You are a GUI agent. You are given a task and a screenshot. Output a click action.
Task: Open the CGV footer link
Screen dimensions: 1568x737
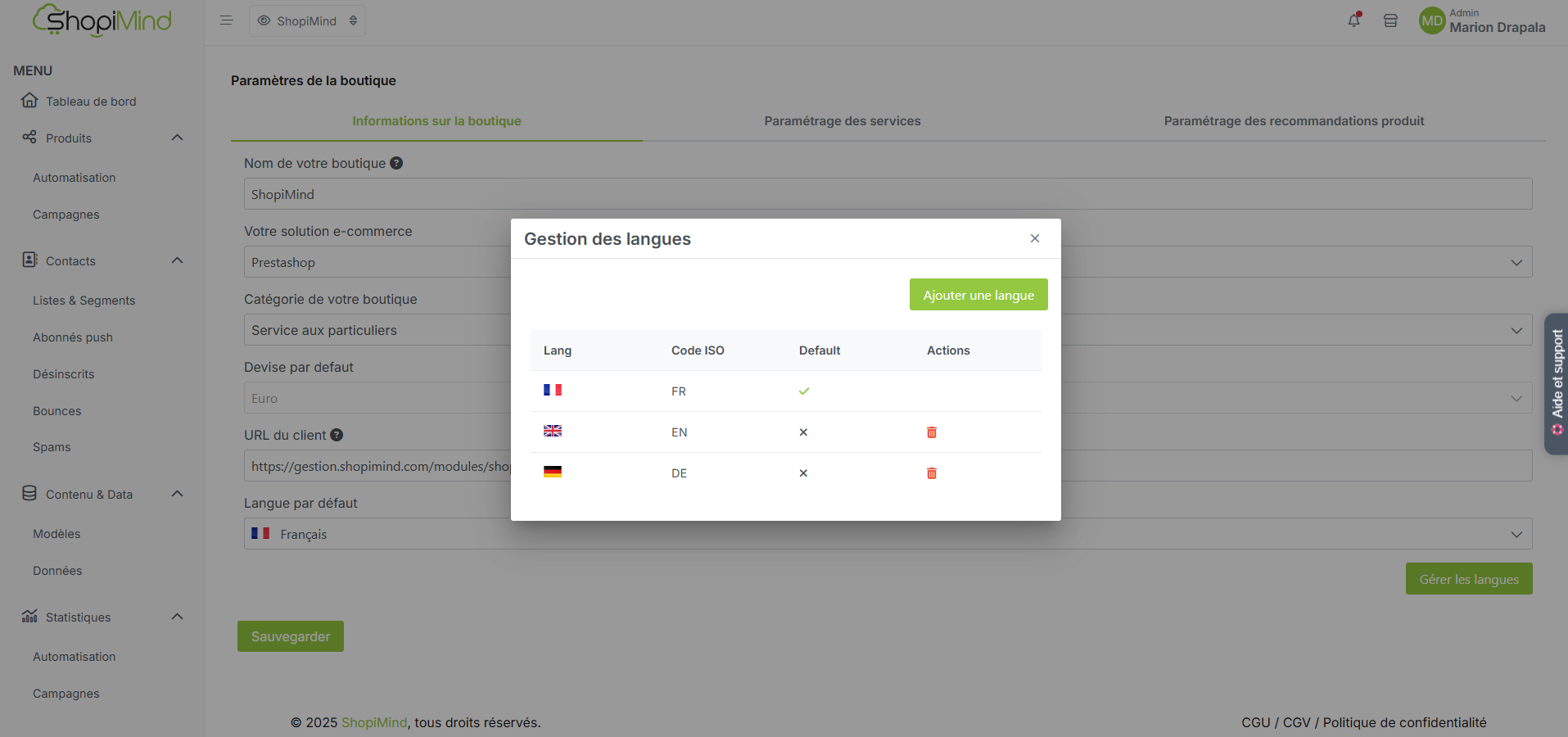[1297, 722]
